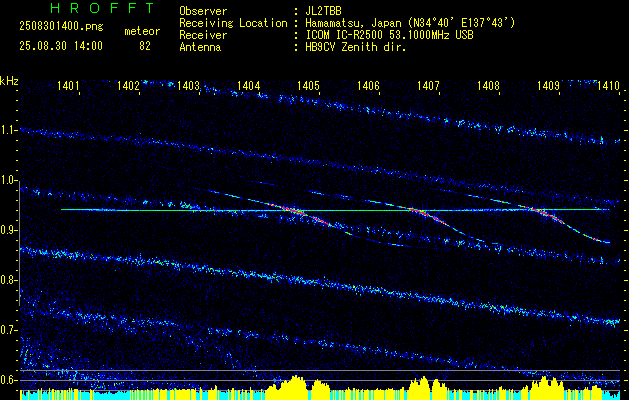The width and height of the screenshot is (629, 400).
Task: Click the 0.9 kHz frequency label
Action: 8,230
